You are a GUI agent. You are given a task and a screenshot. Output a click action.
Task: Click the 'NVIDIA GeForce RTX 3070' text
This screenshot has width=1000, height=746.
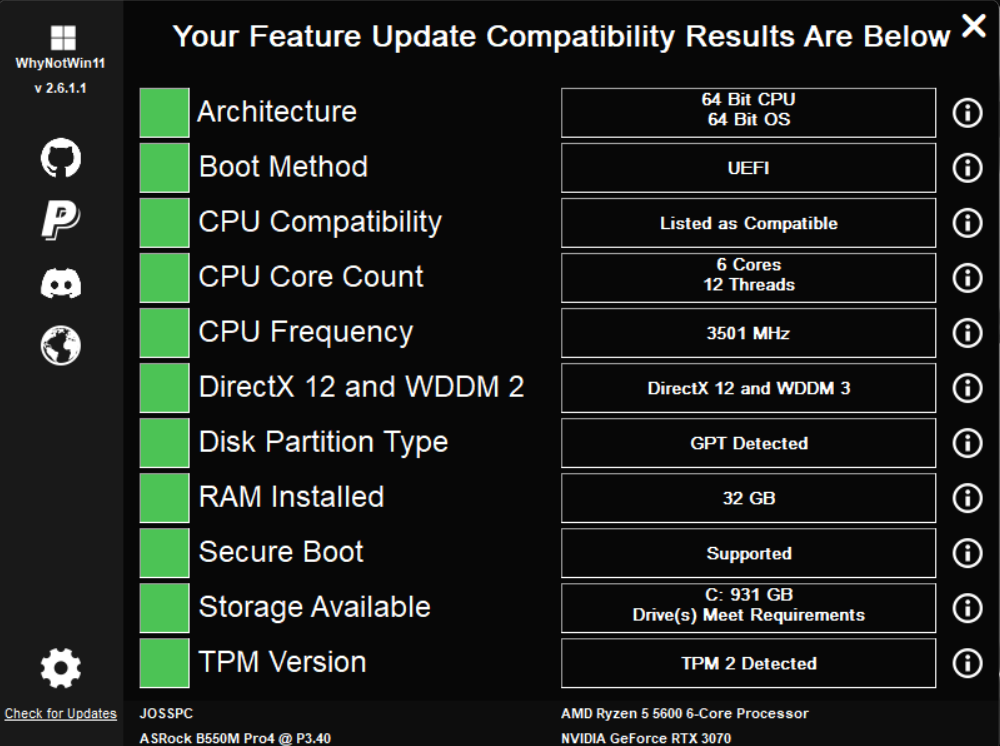pyautogui.click(x=646, y=738)
